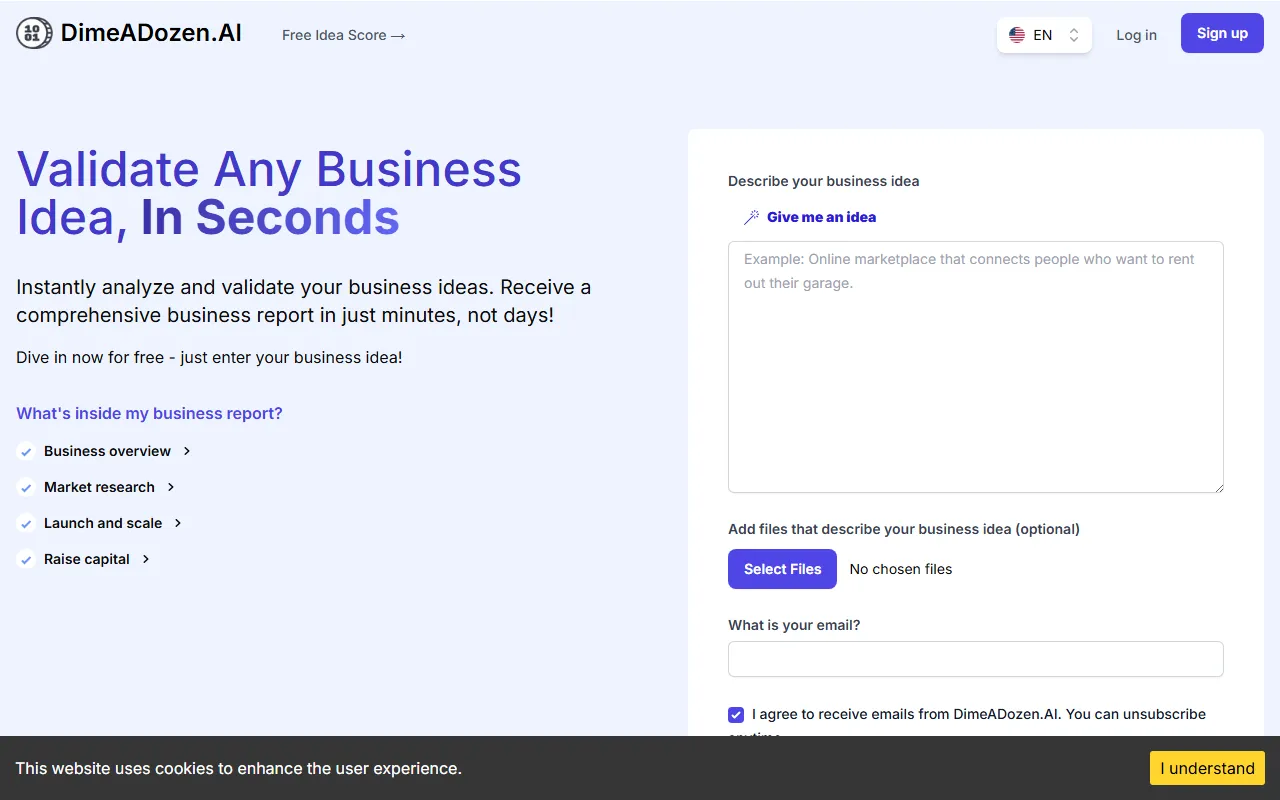Open the Free Idea Score link
This screenshot has width=1280, height=800.
(343, 35)
